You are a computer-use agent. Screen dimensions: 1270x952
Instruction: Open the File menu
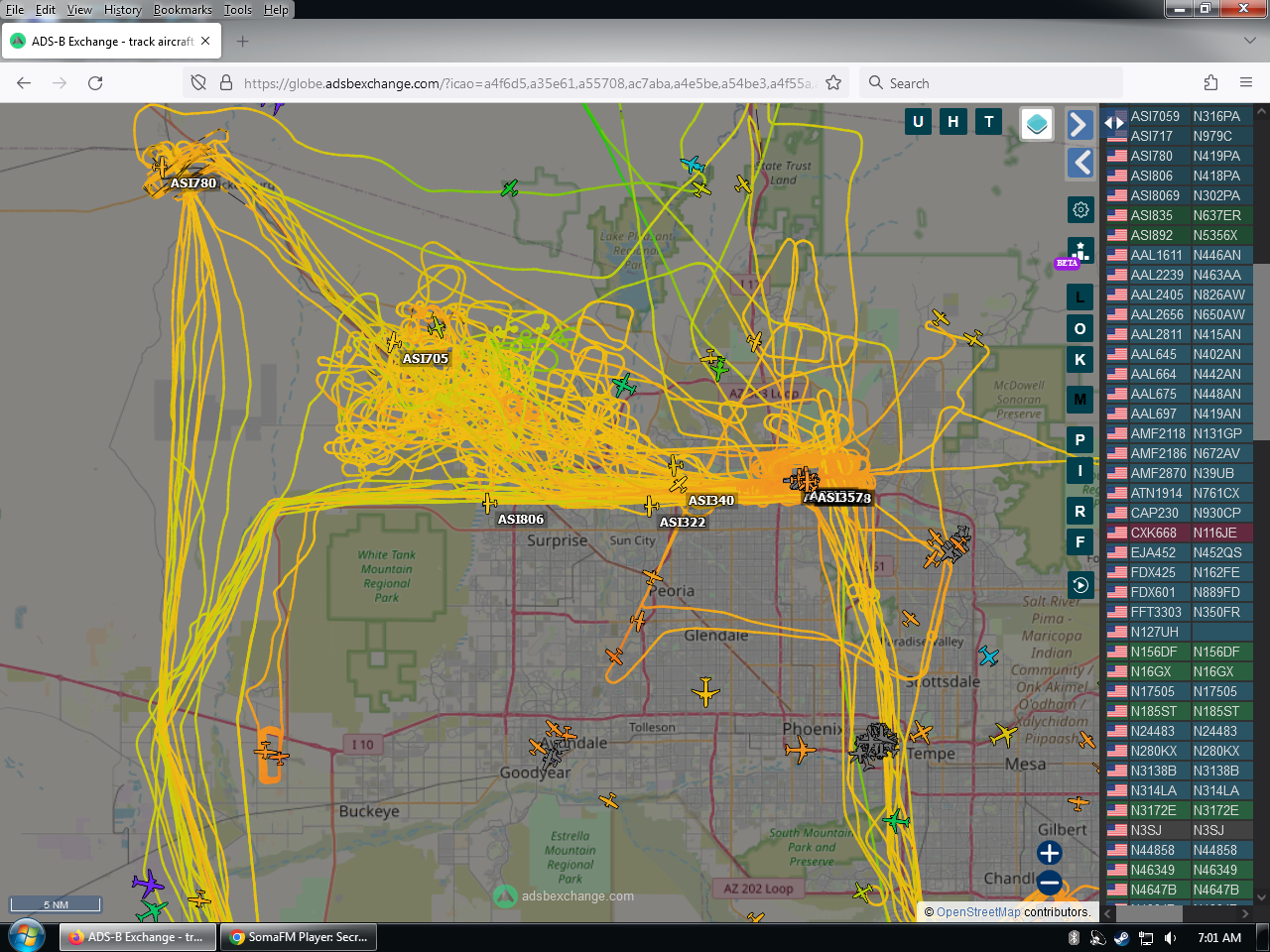click(15, 10)
